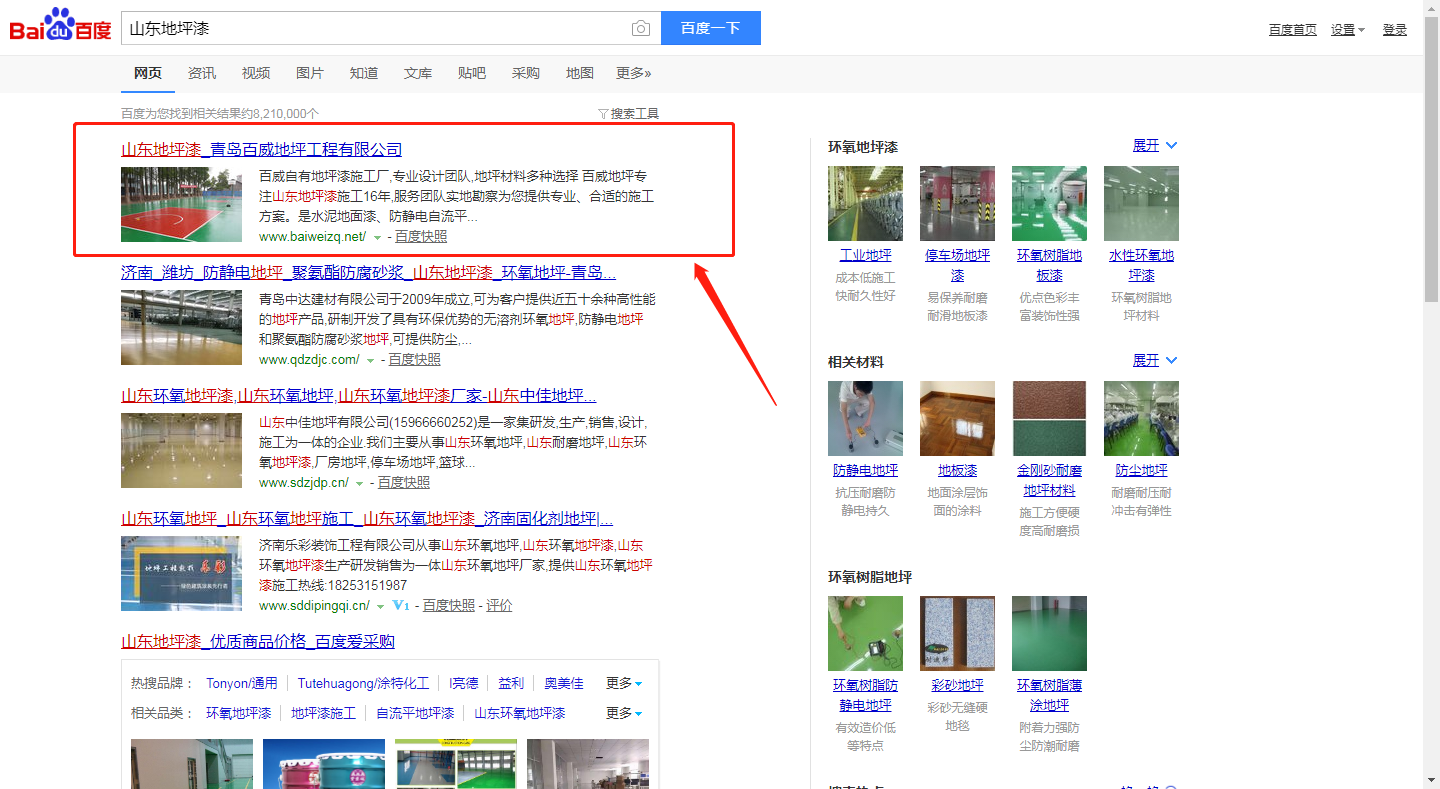Image resolution: width=1440 pixels, height=789 pixels.
Task: Click the 百度一下 search button
Action: [x=711, y=28]
